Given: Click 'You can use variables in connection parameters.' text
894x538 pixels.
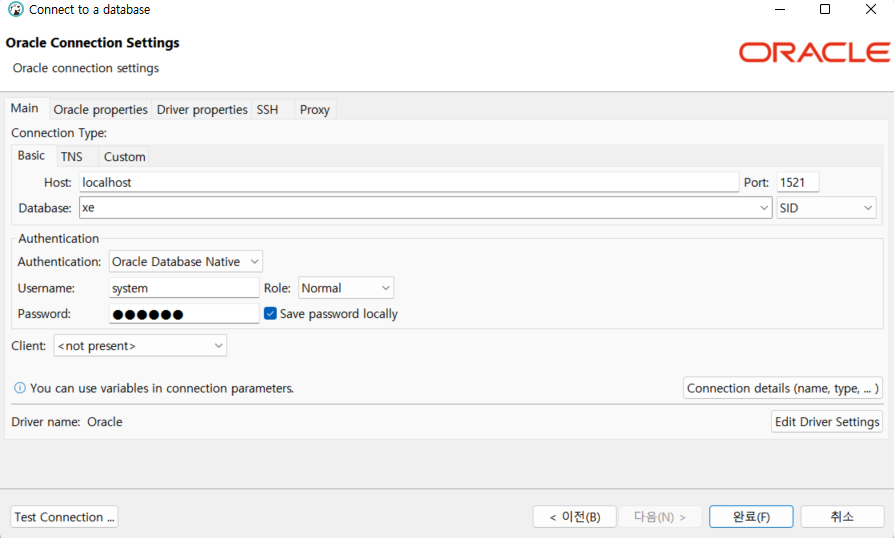Looking at the screenshot, I should tap(162, 388).
